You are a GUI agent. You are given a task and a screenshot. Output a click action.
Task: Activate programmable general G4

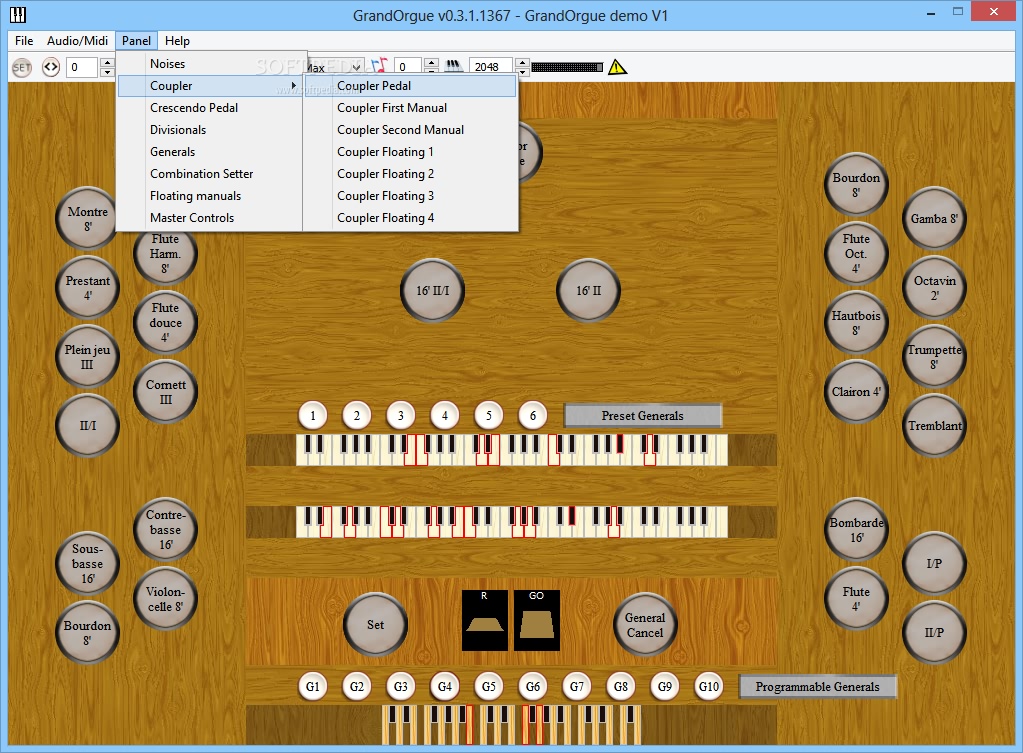[x=445, y=686]
